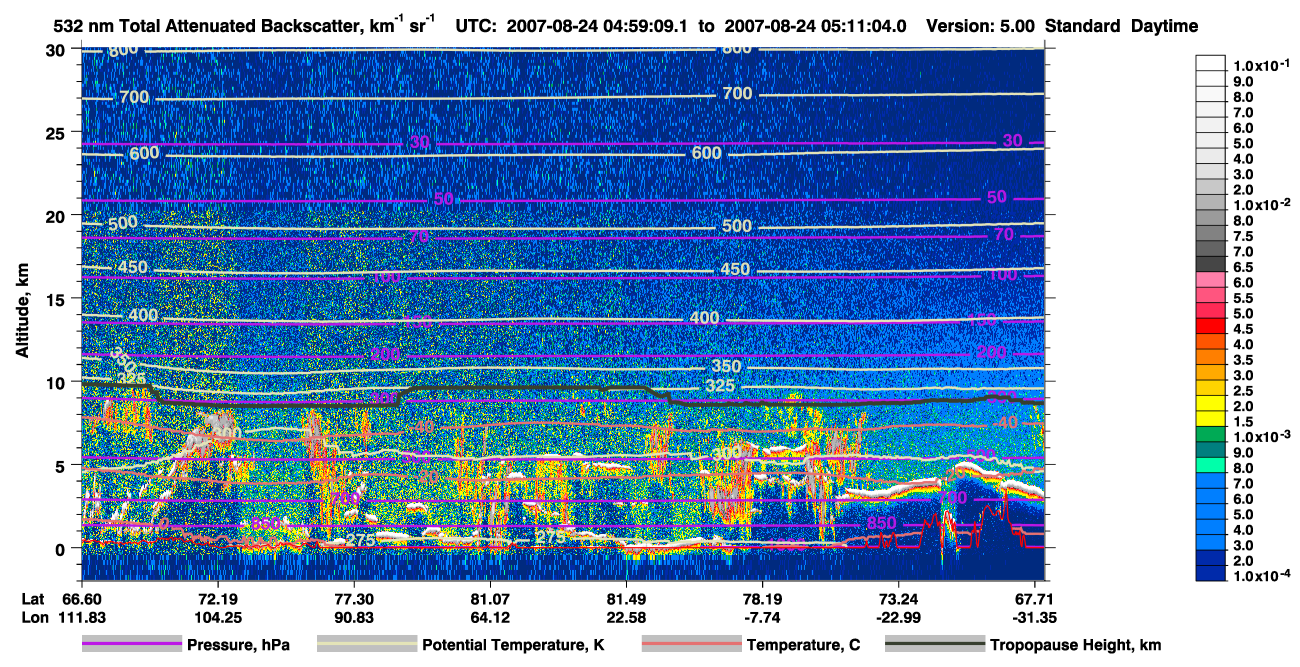1300x667 pixels.
Task: Click the 'Standard' word in the header
Action: coord(1081,26)
